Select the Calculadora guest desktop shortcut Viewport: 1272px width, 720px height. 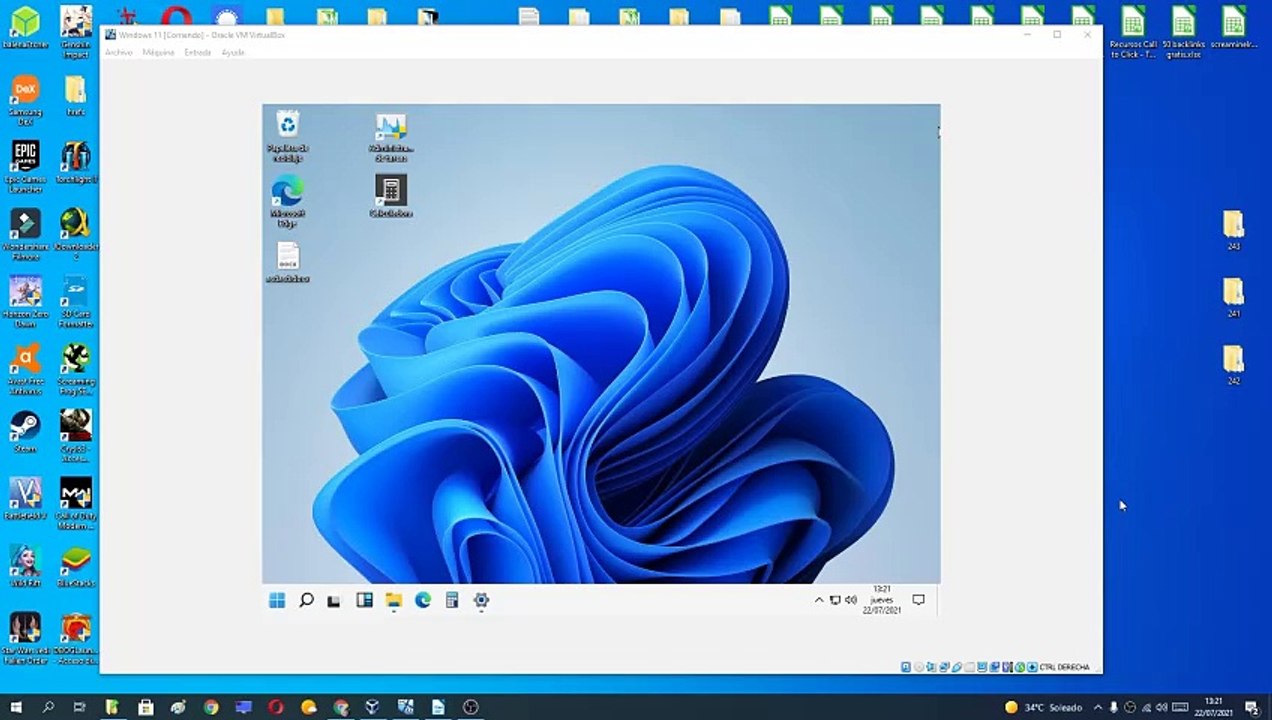click(390, 196)
